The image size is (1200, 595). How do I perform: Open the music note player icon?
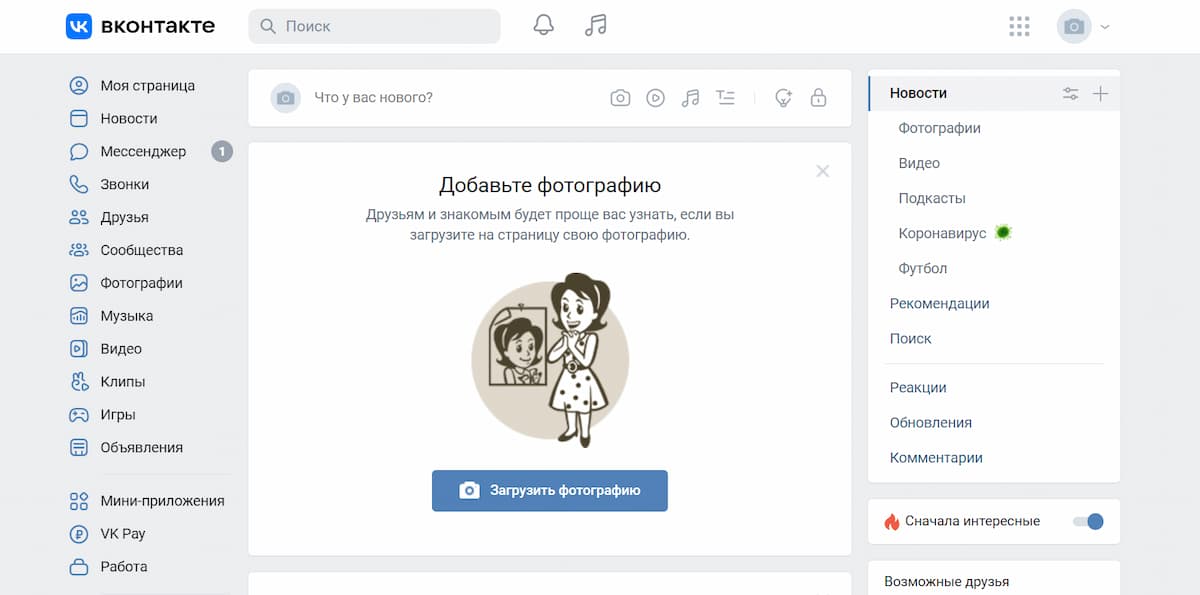pos(596,26)
